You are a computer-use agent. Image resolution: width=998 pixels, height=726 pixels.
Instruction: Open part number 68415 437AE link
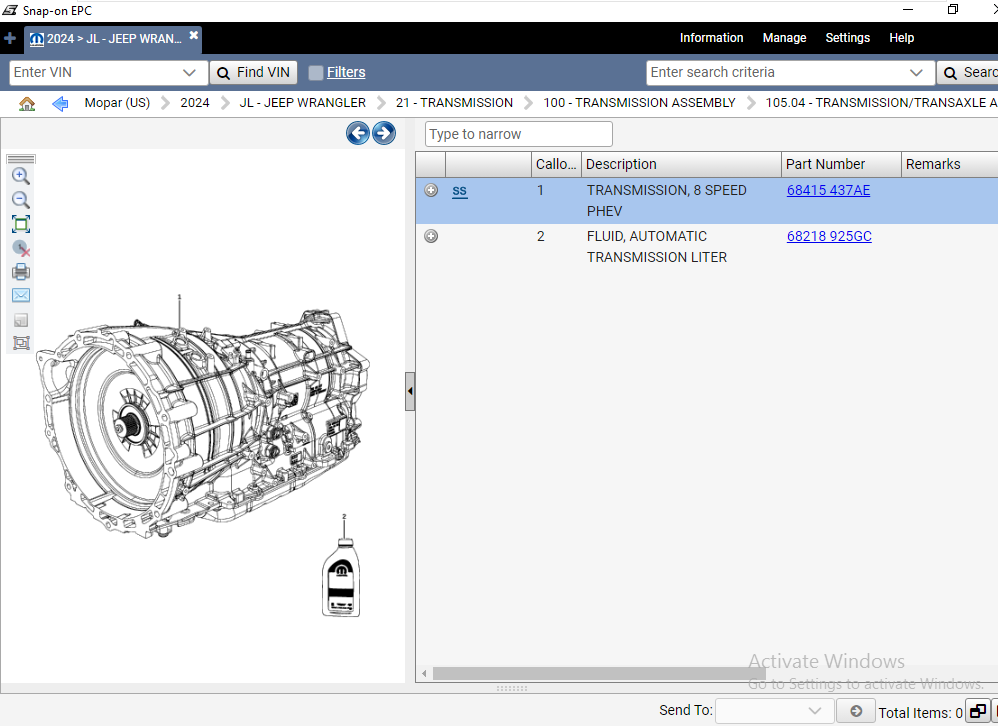[828, 190]
